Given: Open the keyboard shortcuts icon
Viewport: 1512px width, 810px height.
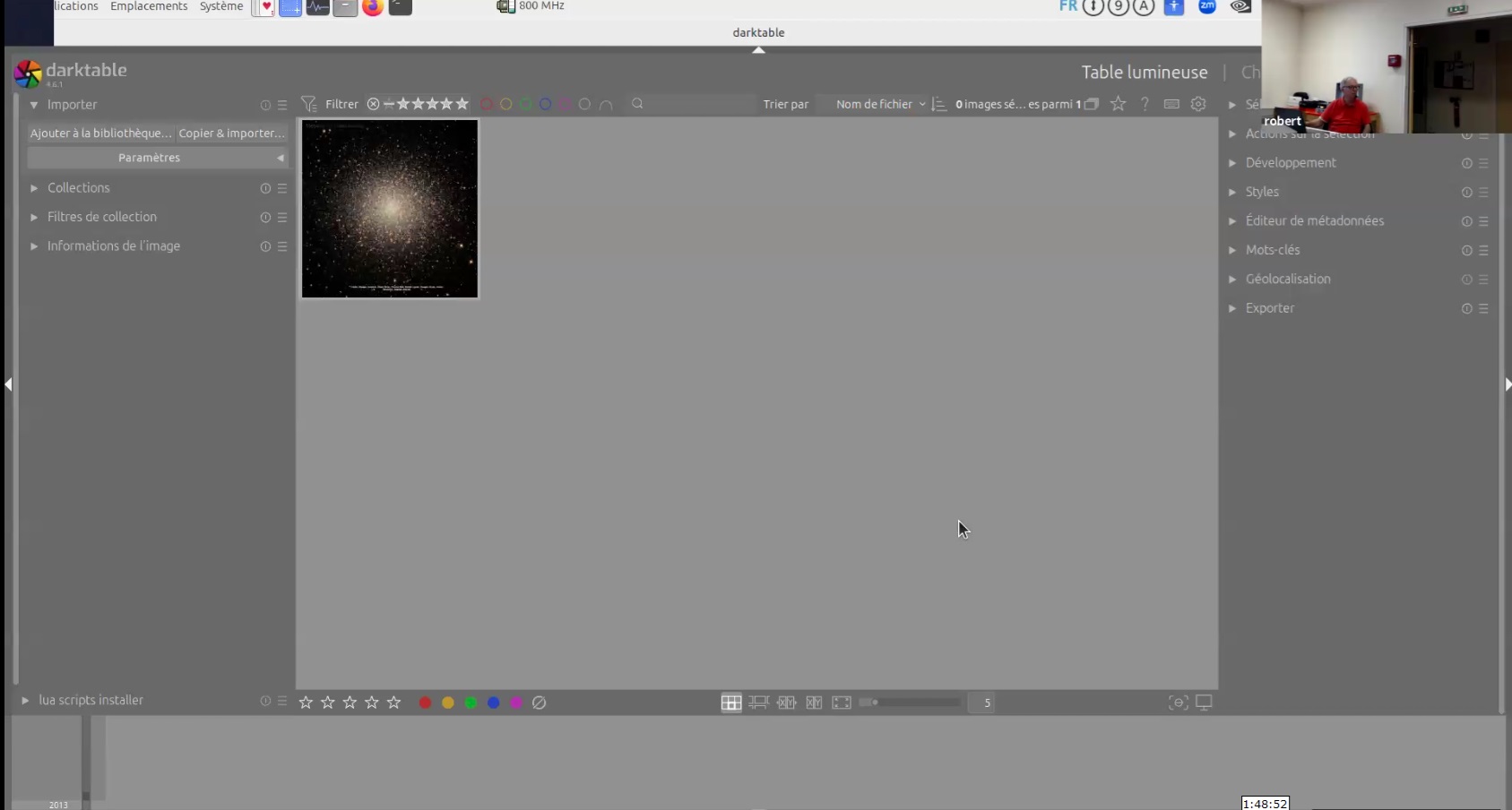Looking at the screenshot, I should click(1171, 104).
